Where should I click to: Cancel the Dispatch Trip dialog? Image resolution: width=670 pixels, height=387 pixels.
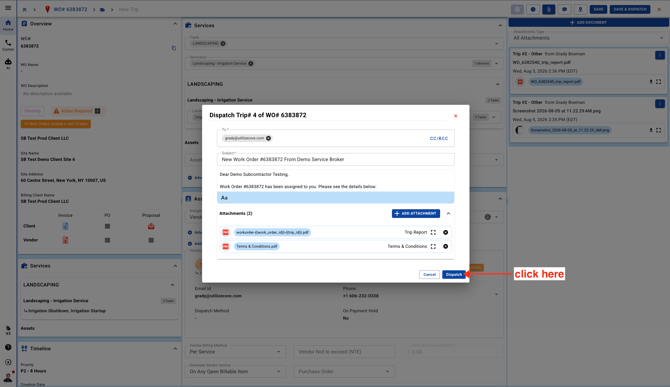point(429,274)
